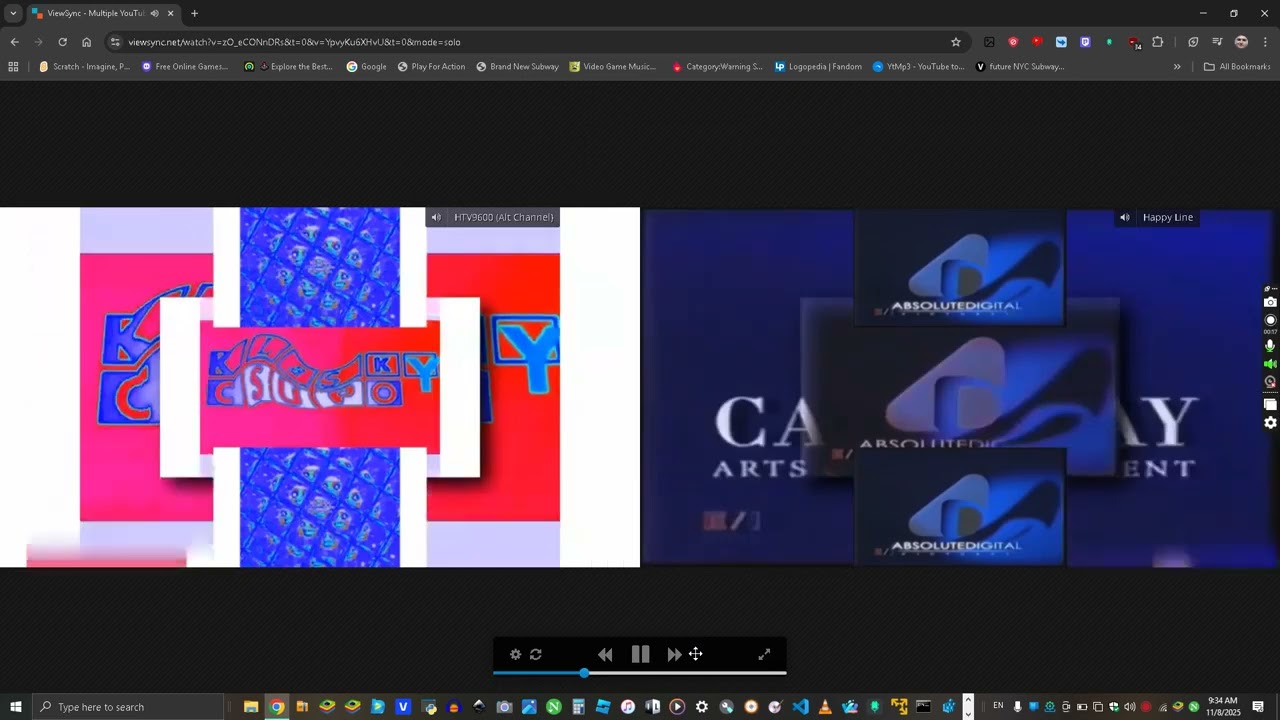
Task: Open the Scratch - Imagine bookmark
Action: [x=84, y=67]
